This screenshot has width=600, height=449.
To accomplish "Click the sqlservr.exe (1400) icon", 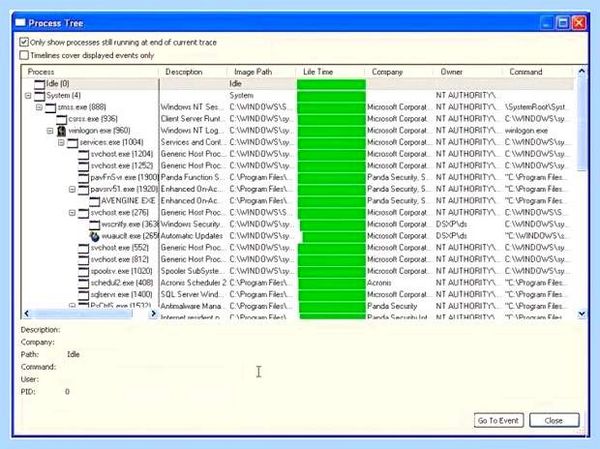I will [84, 295].
